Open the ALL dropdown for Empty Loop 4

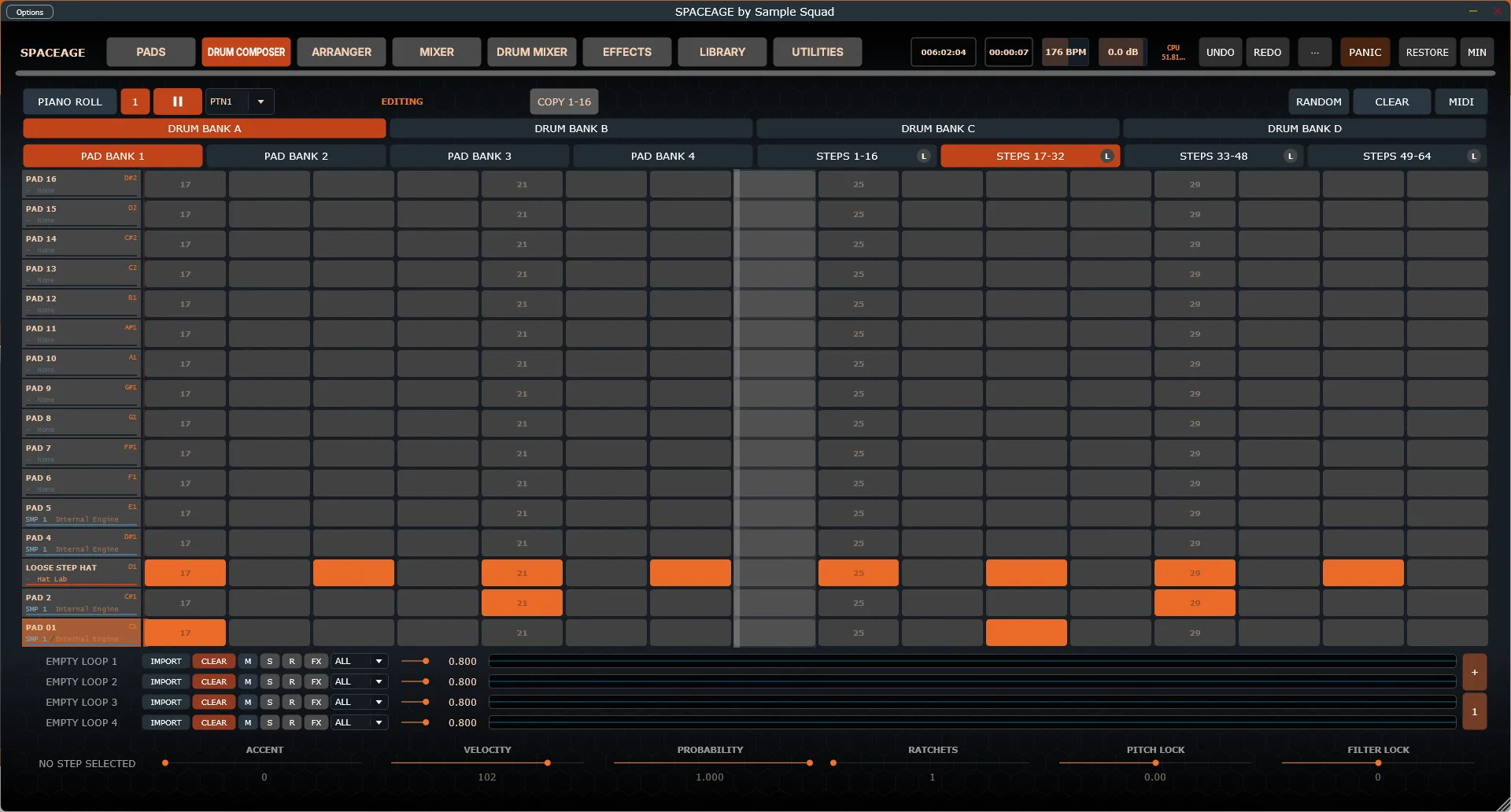[x=360, y=723]
